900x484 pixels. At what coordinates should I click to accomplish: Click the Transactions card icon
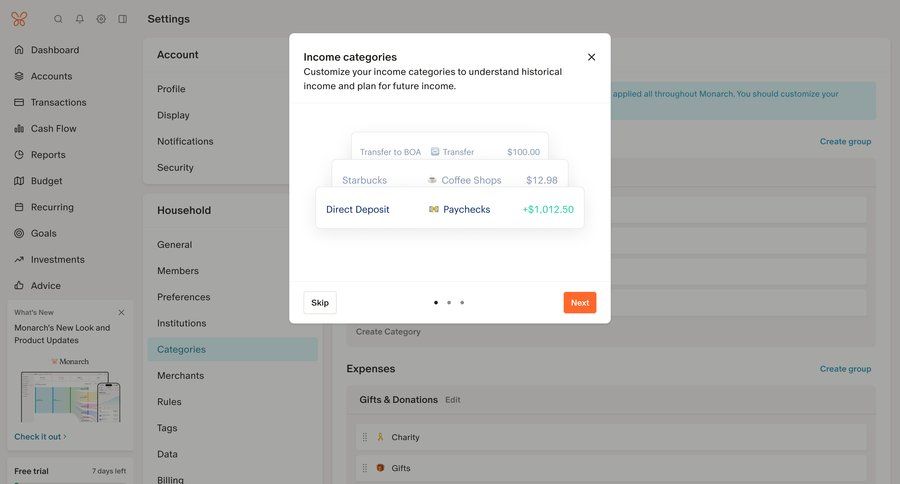[19, 102]
